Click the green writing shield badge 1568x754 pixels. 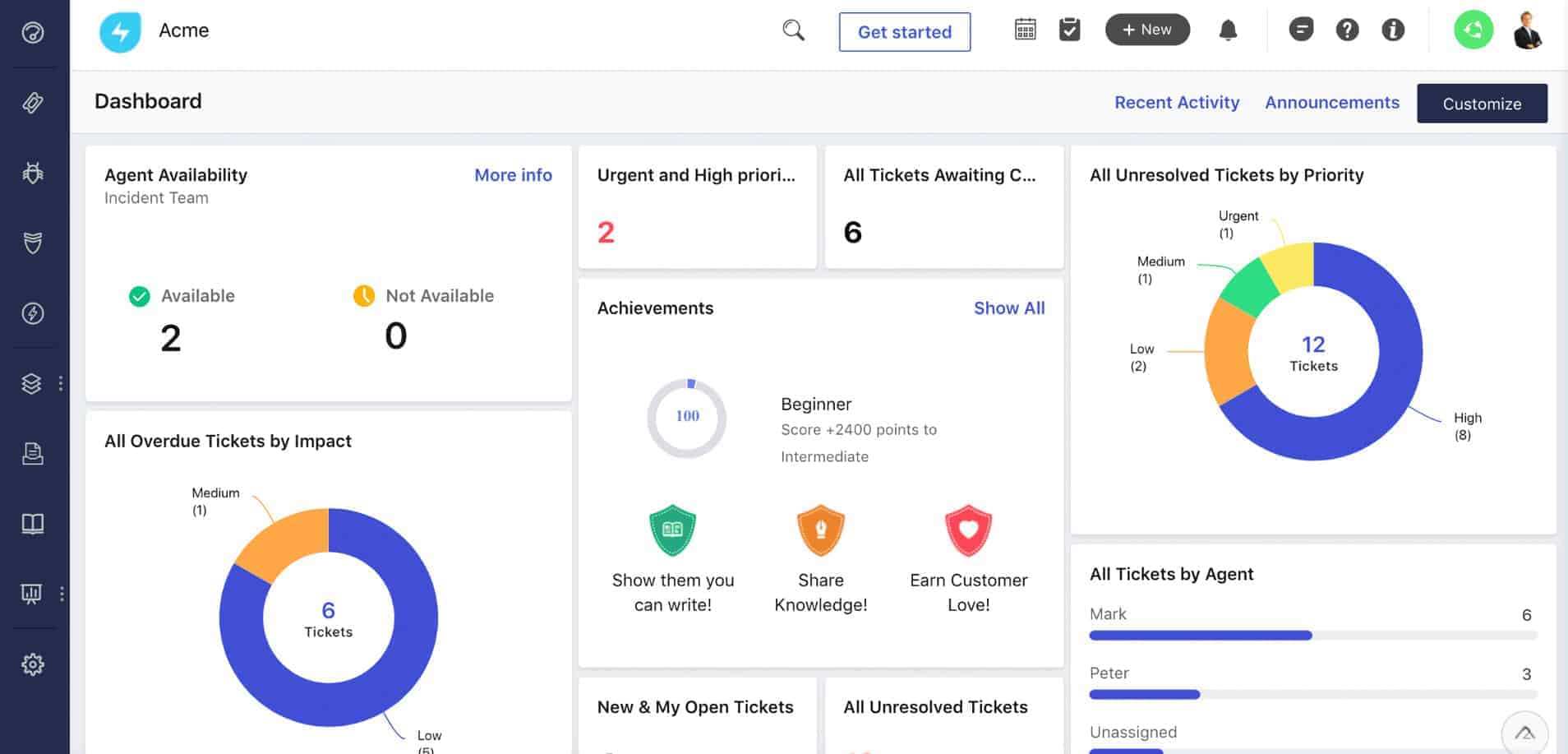tap(672, 530)
